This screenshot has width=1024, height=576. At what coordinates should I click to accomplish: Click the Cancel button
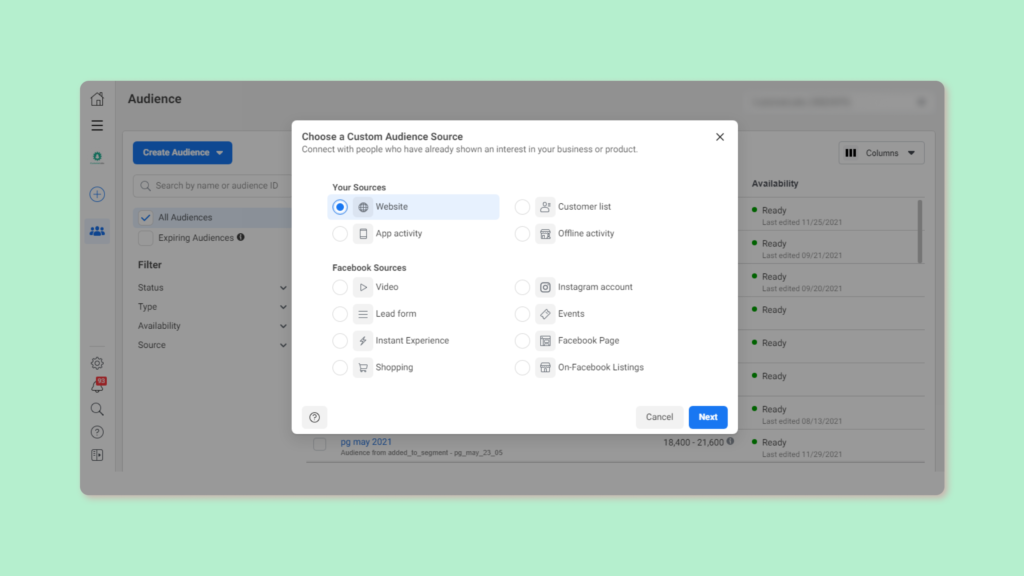[x=660, y=417]
